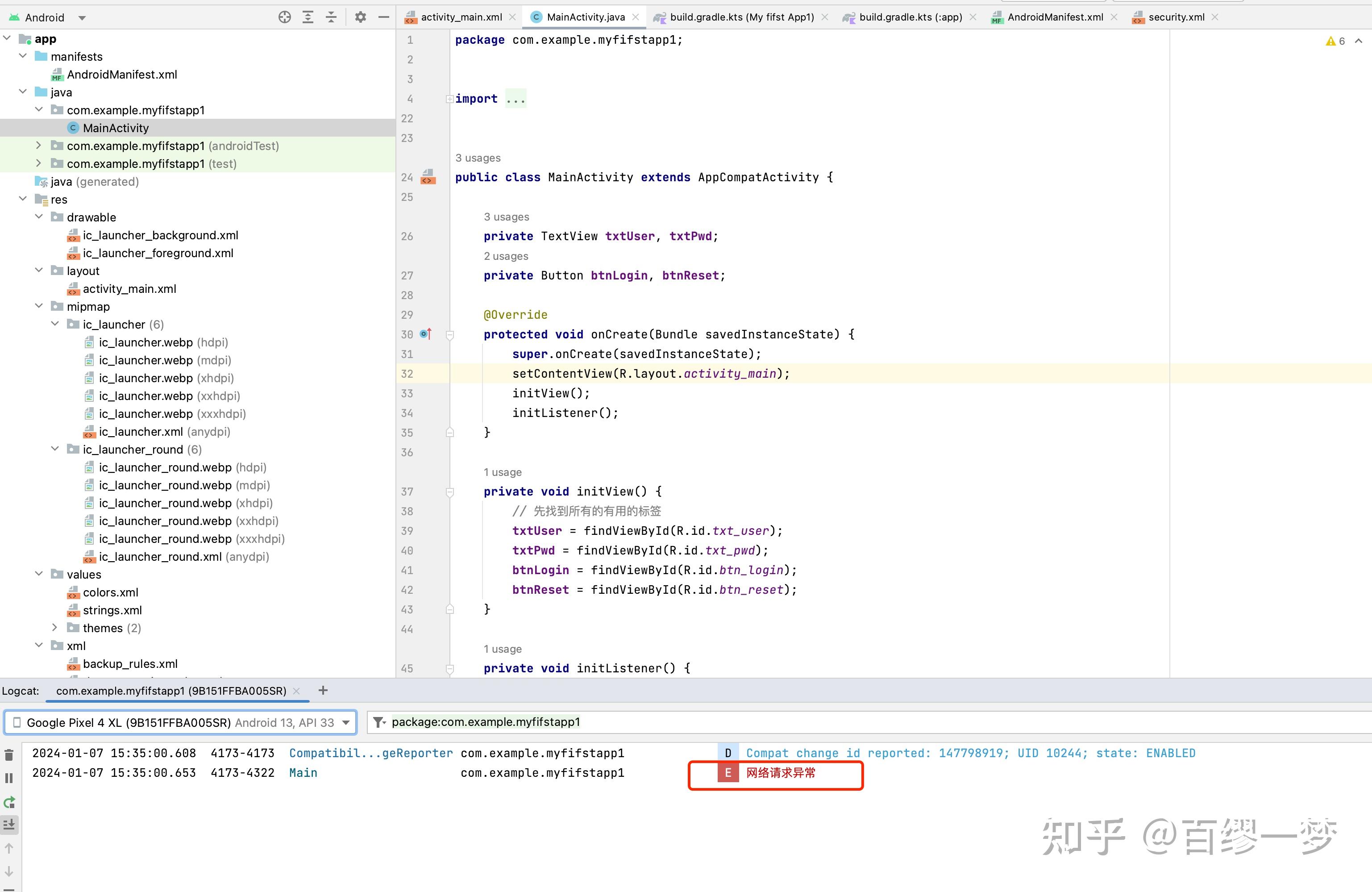Hide the project panel with minus icon
The image size is (1372, 892).
pyautogui.click(x=383, y=17)
